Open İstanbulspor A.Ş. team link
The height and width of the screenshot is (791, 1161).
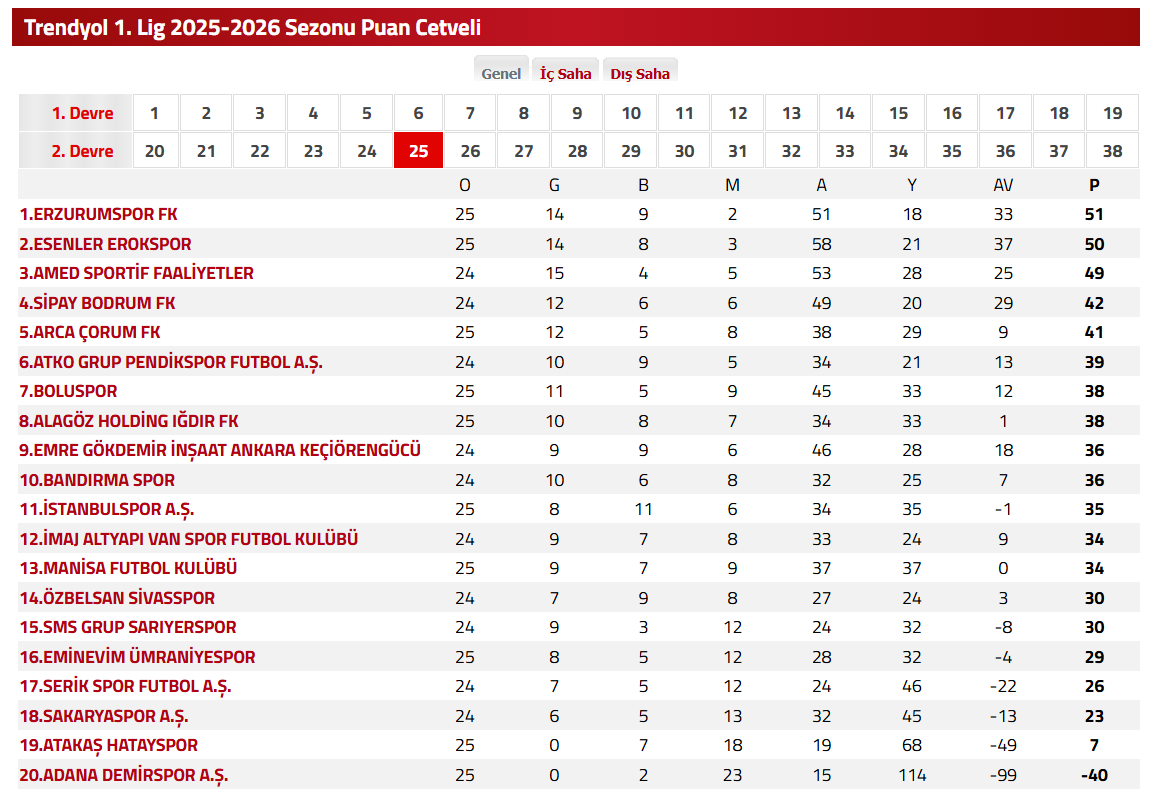[107, 509]
